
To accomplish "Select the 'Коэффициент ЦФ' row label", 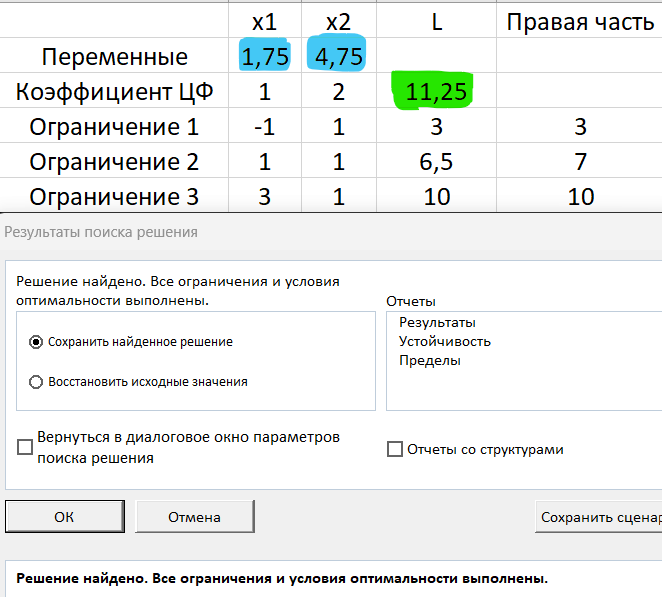I will 114,91.
